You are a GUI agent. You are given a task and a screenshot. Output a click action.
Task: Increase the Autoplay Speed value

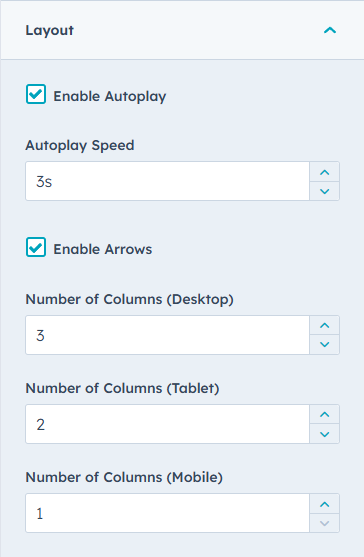pyautogui.click(x=325, y=172)
